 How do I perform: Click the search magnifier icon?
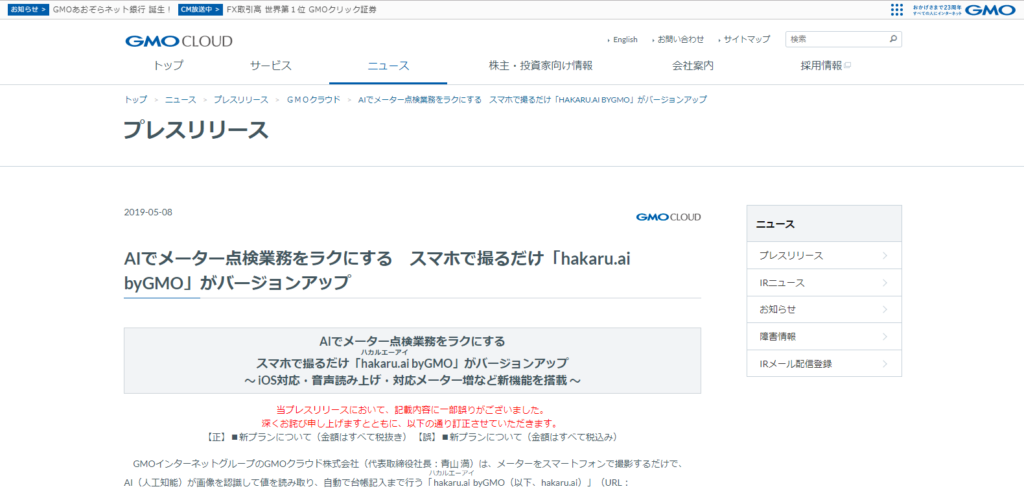pyautogui.click(x=893, y=39)
